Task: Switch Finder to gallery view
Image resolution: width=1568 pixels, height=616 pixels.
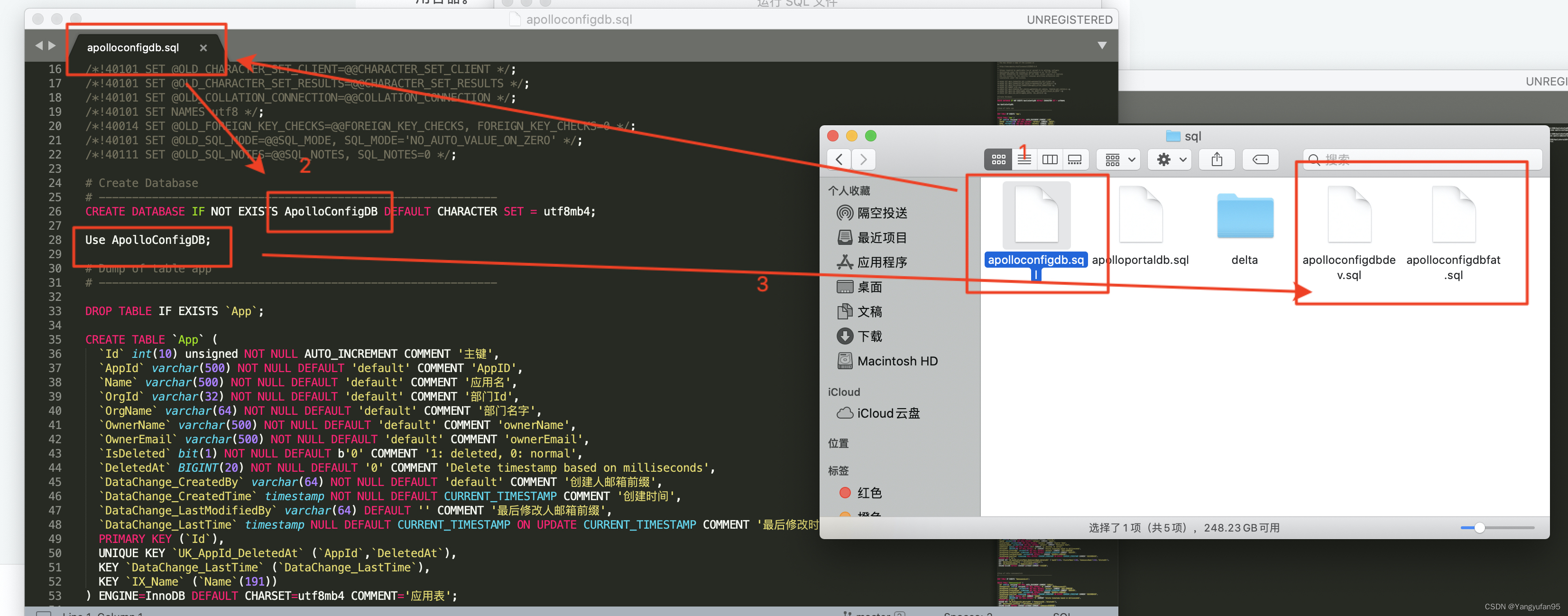Action: [x=1075, y=159]
